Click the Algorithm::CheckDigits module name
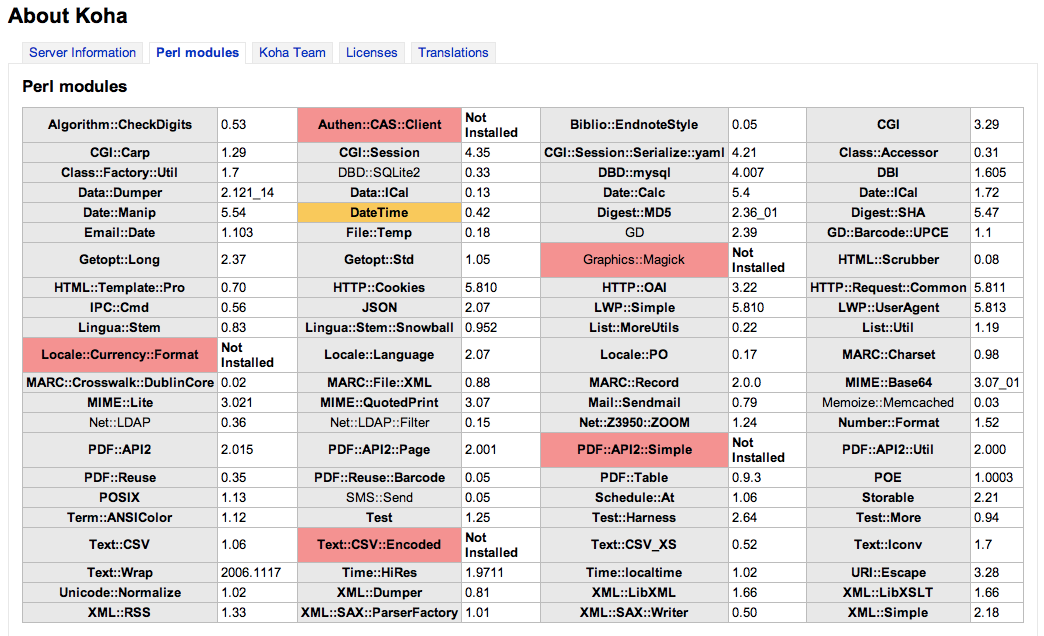The height and width of the screenshot is (636, 1044). [x=120, y=125]
